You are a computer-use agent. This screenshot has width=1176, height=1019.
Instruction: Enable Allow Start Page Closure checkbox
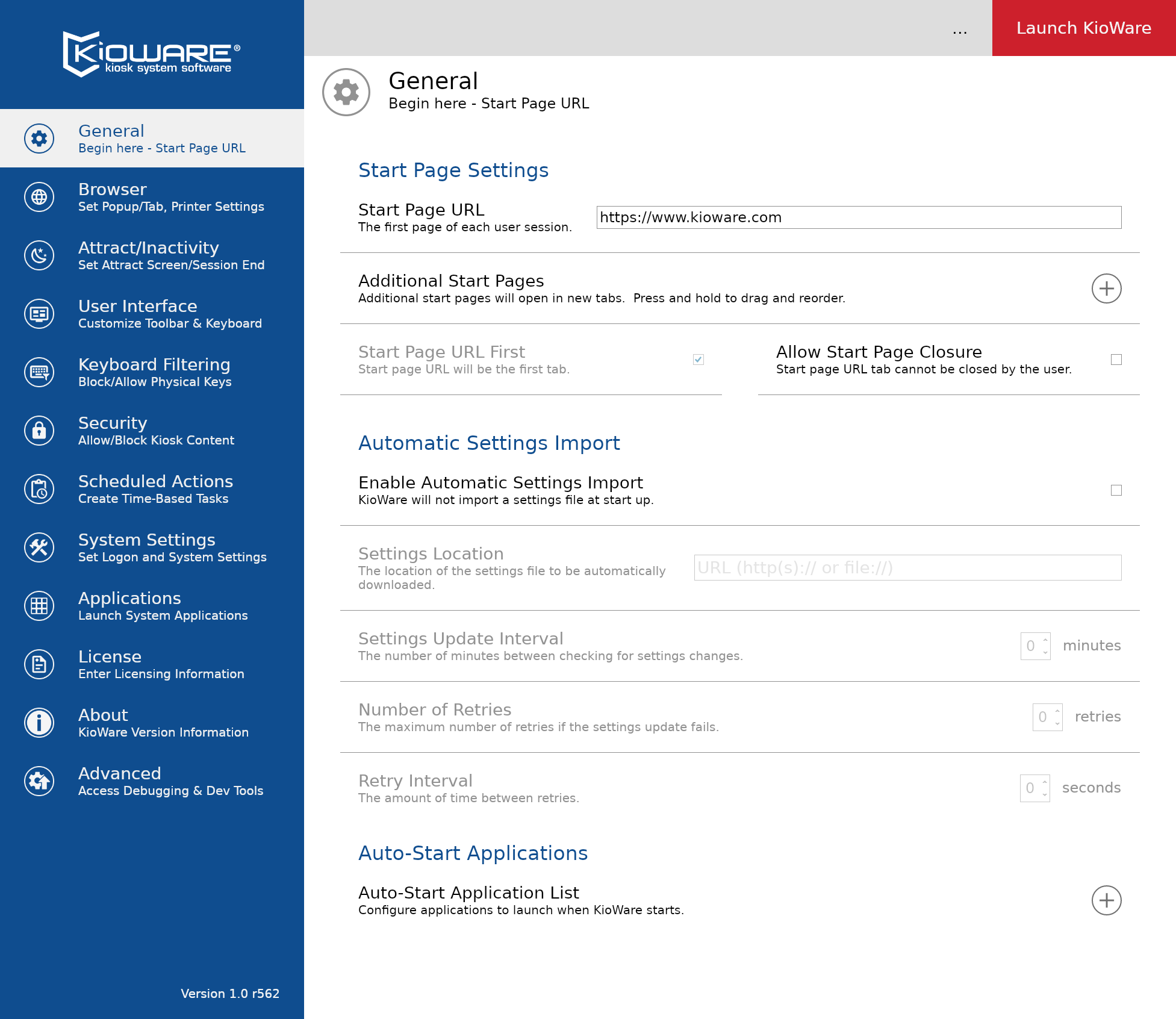coord(1116,360)
